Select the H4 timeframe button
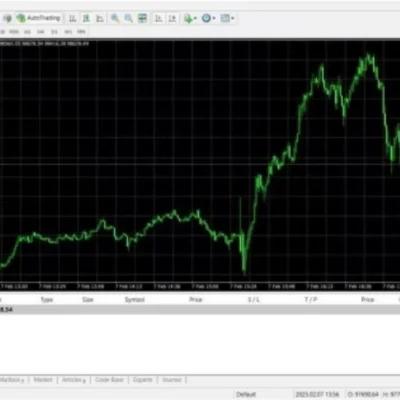400x400 pixels. click(x=41, y=32)
